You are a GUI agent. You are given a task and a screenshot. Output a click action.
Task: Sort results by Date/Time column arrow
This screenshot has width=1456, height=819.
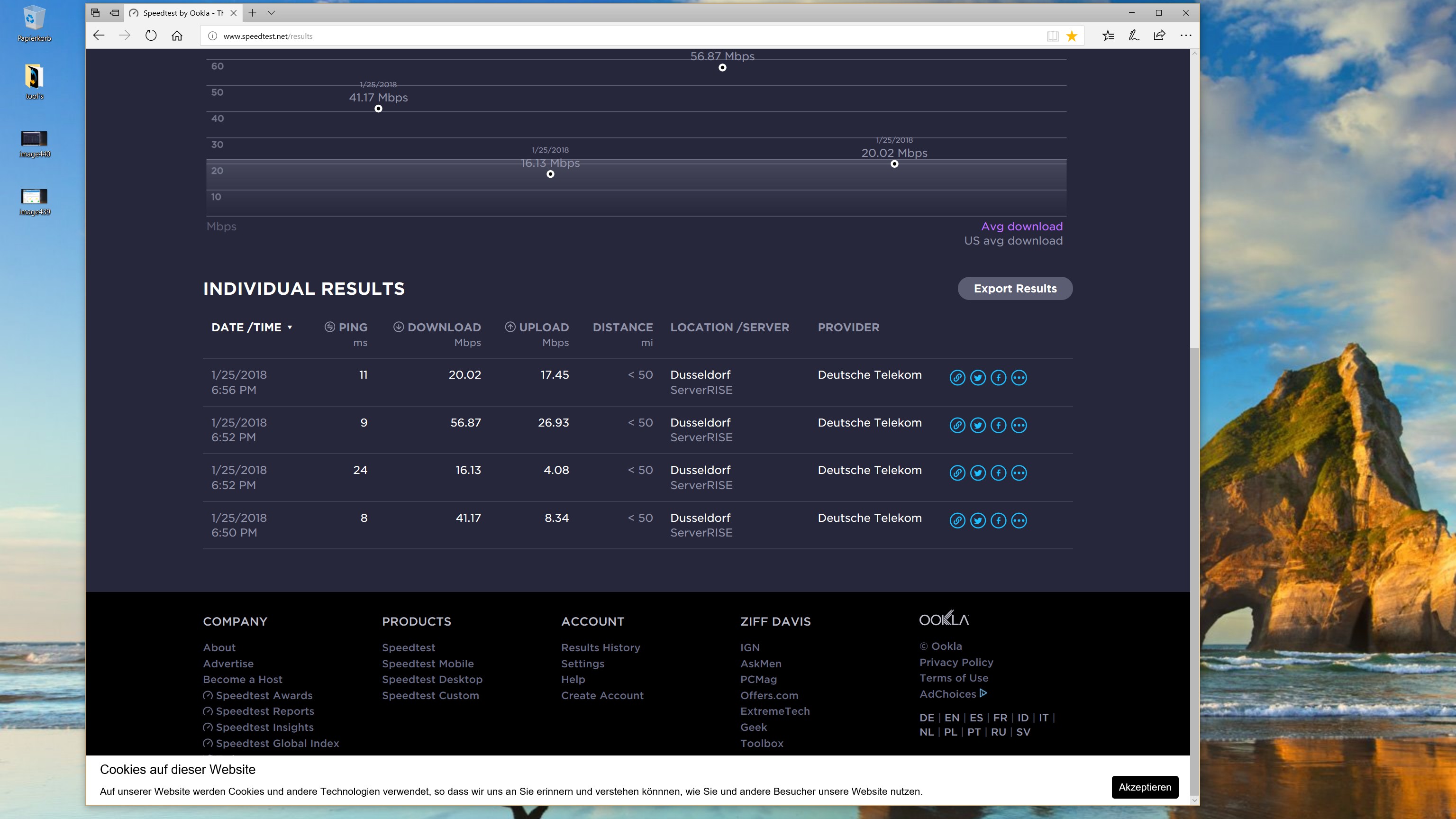(290, 327)
